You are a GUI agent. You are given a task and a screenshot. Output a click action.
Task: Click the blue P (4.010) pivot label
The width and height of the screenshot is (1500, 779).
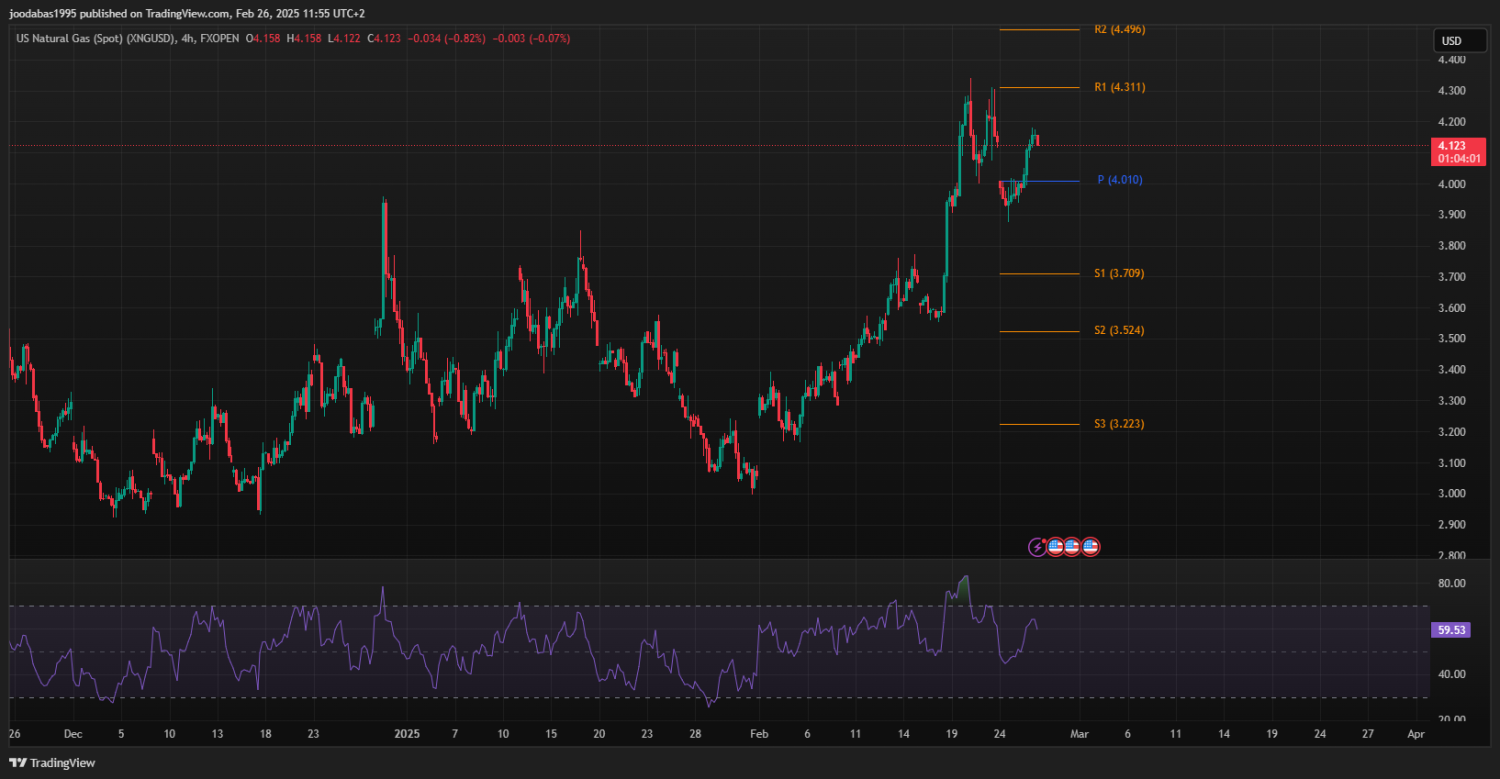(1119, 180)
